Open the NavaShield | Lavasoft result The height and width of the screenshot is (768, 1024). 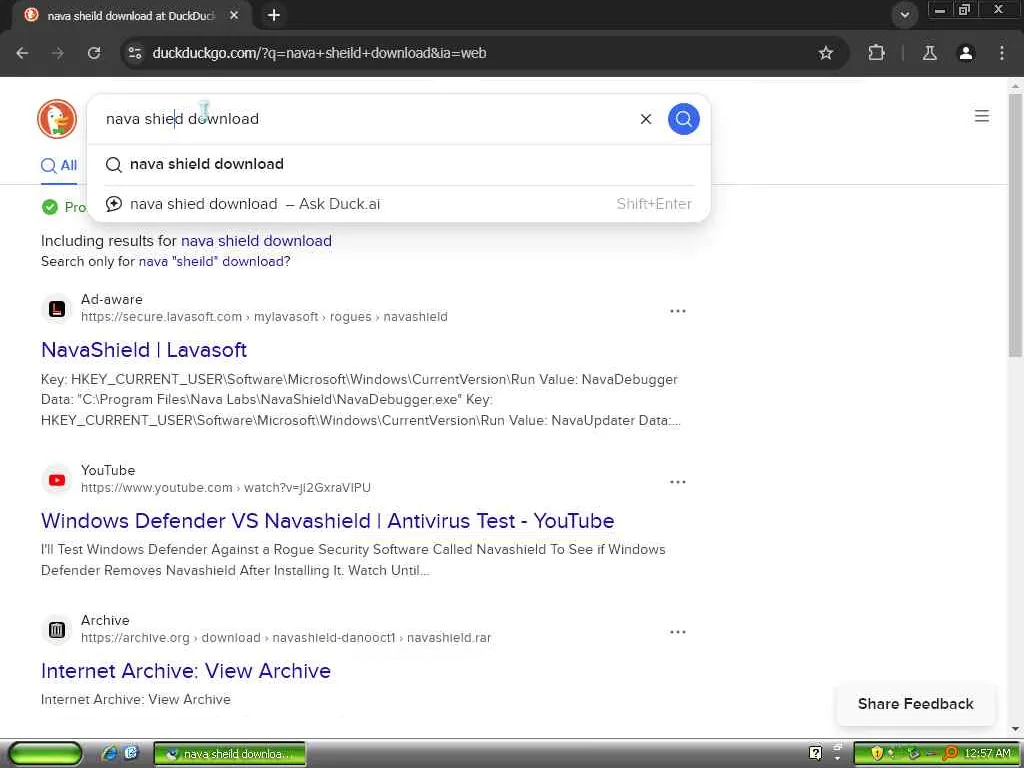(x=144, y=350)
